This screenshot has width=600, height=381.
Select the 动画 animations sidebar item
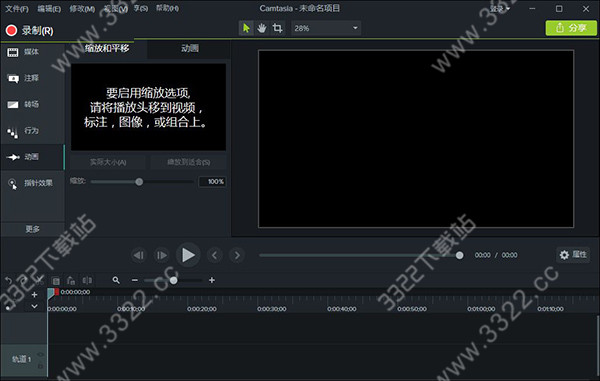point(33,157)
